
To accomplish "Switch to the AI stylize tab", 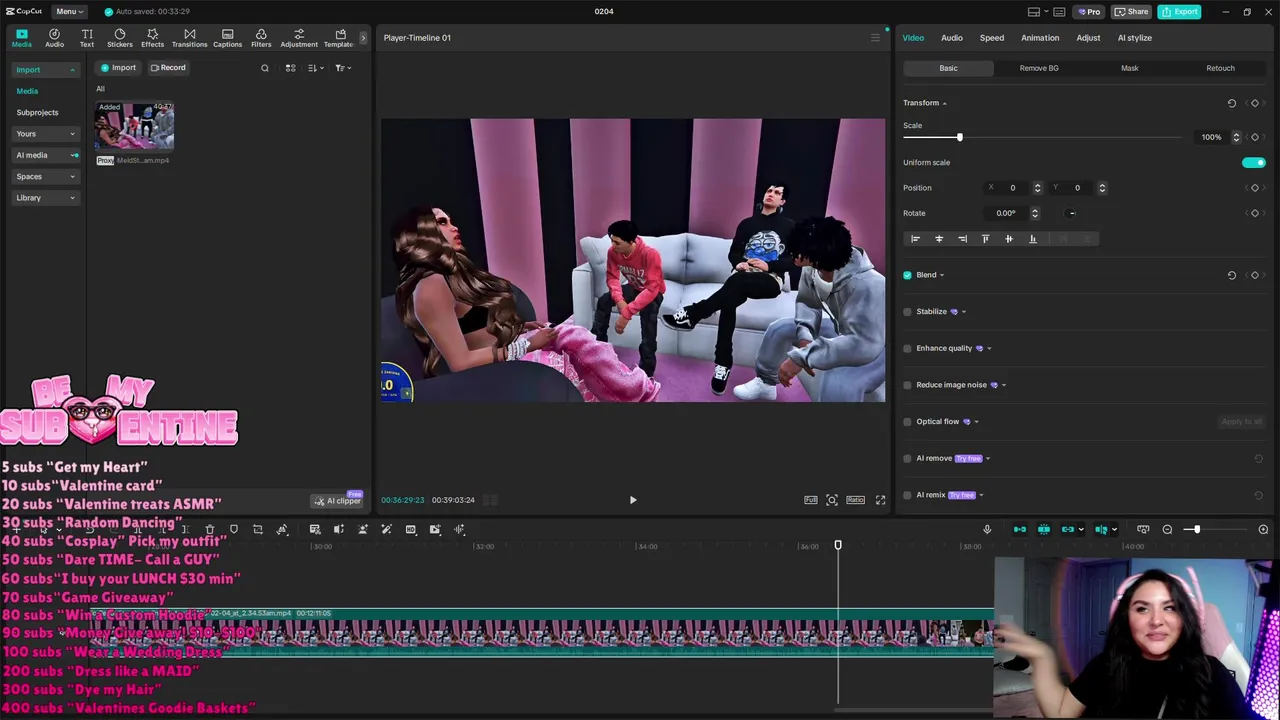I will (x=1135, y=38).
